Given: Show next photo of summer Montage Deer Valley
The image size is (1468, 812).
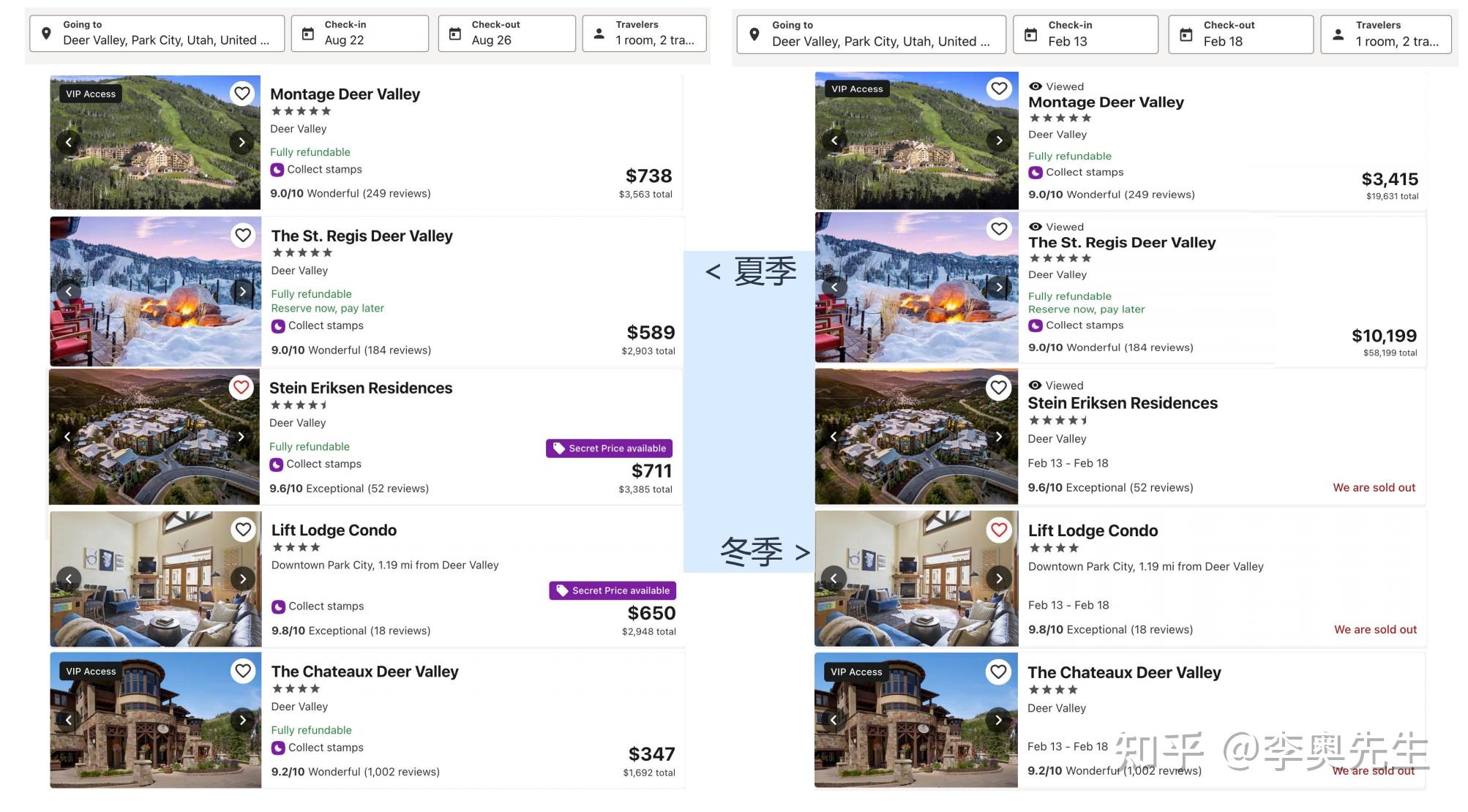Looking at the screenshot, I should [241, 142].
